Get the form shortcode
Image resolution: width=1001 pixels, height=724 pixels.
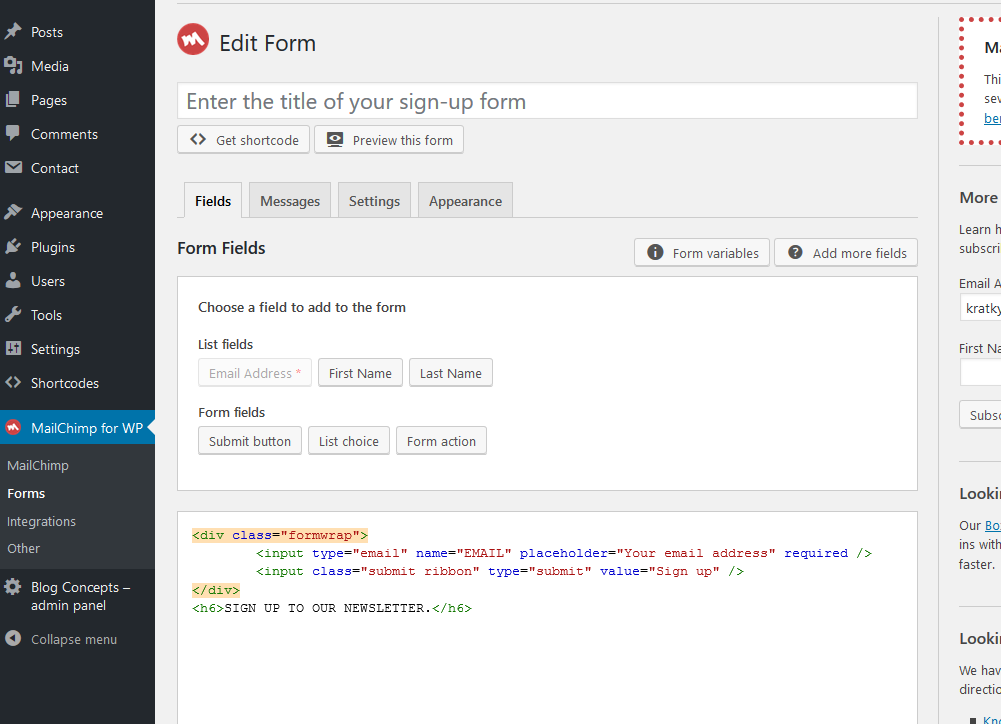click(244, 140)
